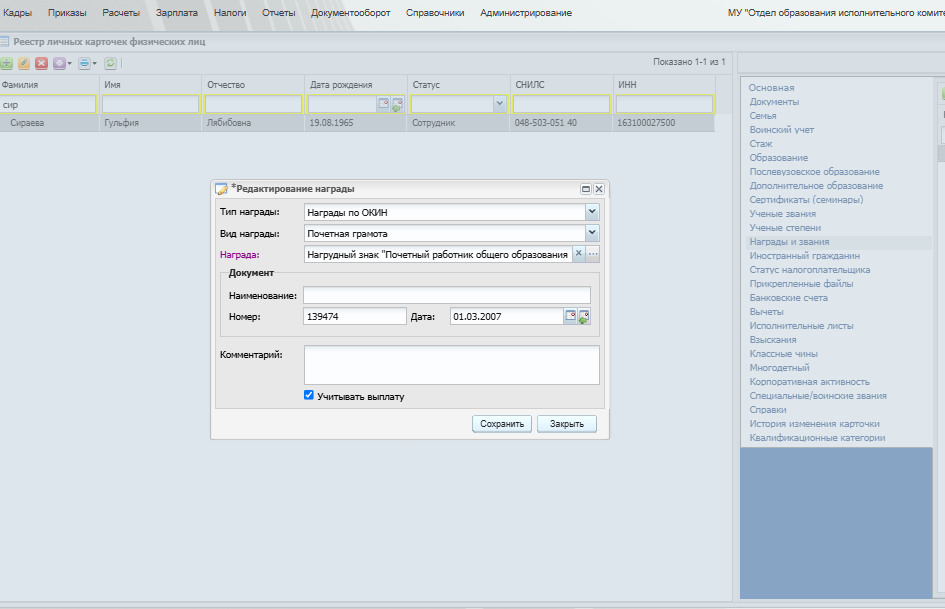Expand the Тип награды dropdown
Screen dimensions: 945x609
(592, 212)
